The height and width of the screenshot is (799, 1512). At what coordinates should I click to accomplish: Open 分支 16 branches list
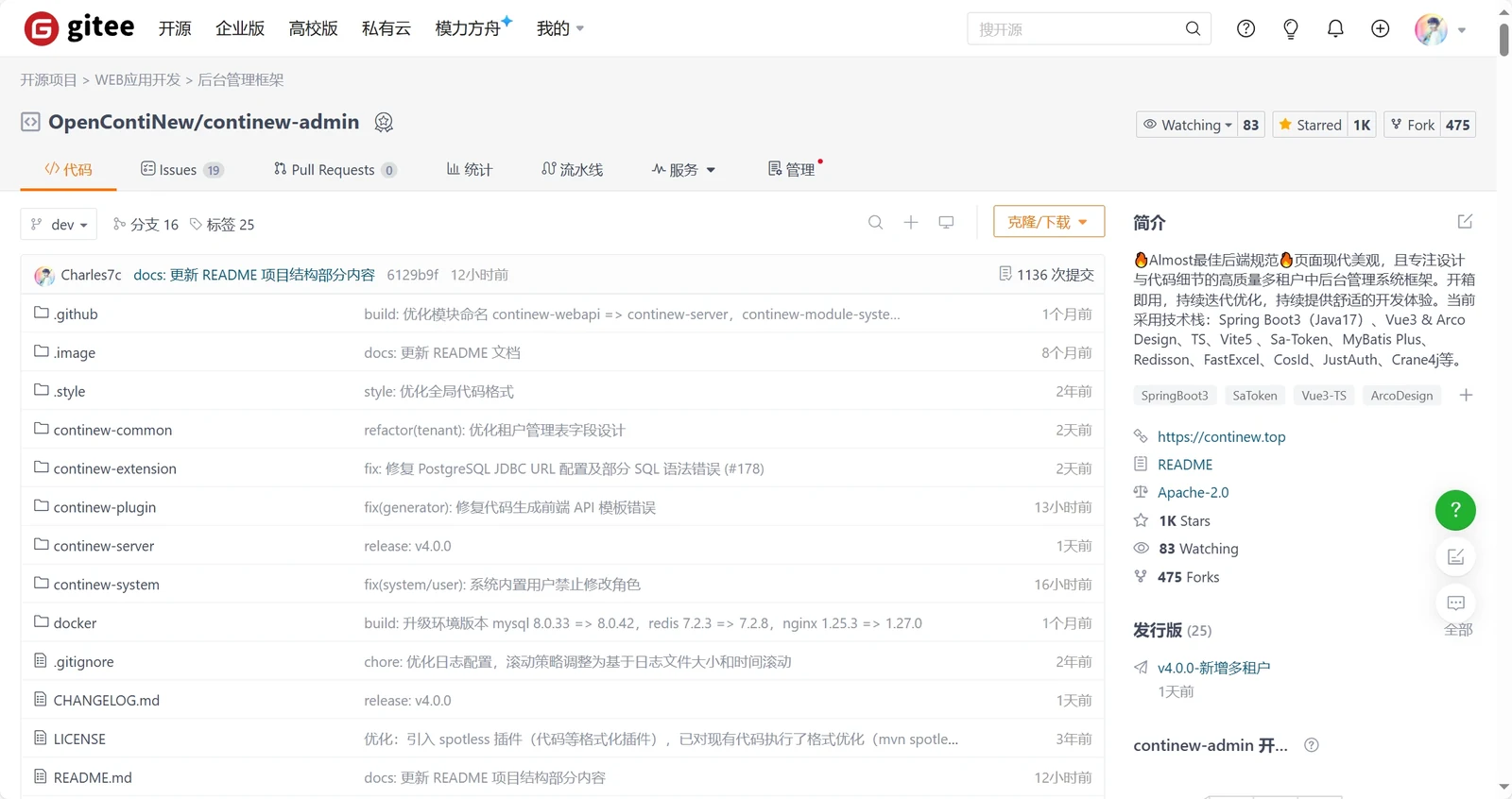click(146, 224)
